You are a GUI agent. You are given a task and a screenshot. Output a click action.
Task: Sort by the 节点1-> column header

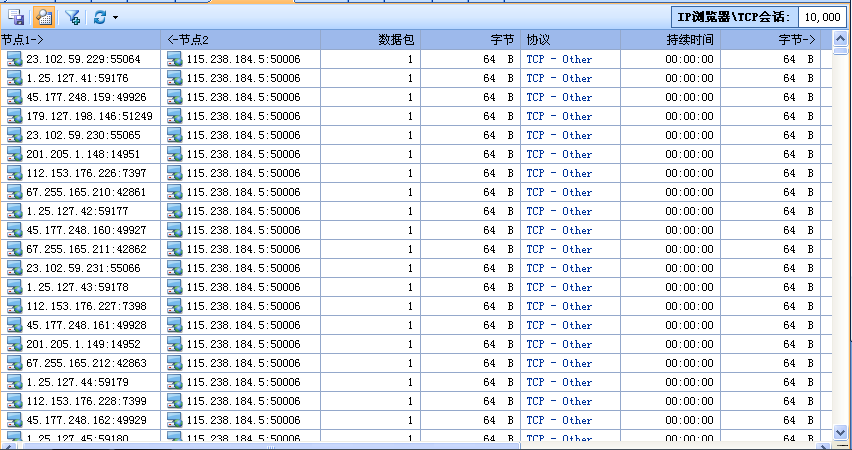pos(80,40)
